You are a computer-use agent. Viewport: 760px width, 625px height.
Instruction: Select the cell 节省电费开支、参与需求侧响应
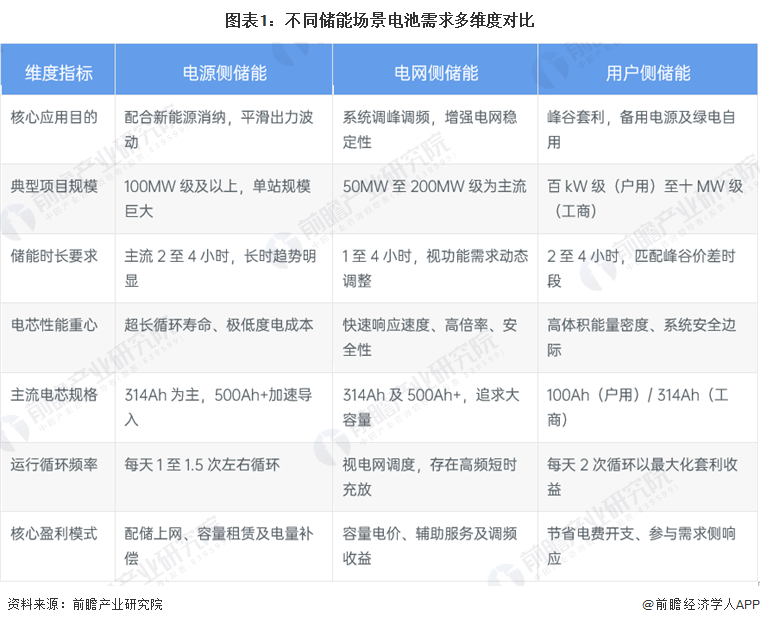coord(641,545)
